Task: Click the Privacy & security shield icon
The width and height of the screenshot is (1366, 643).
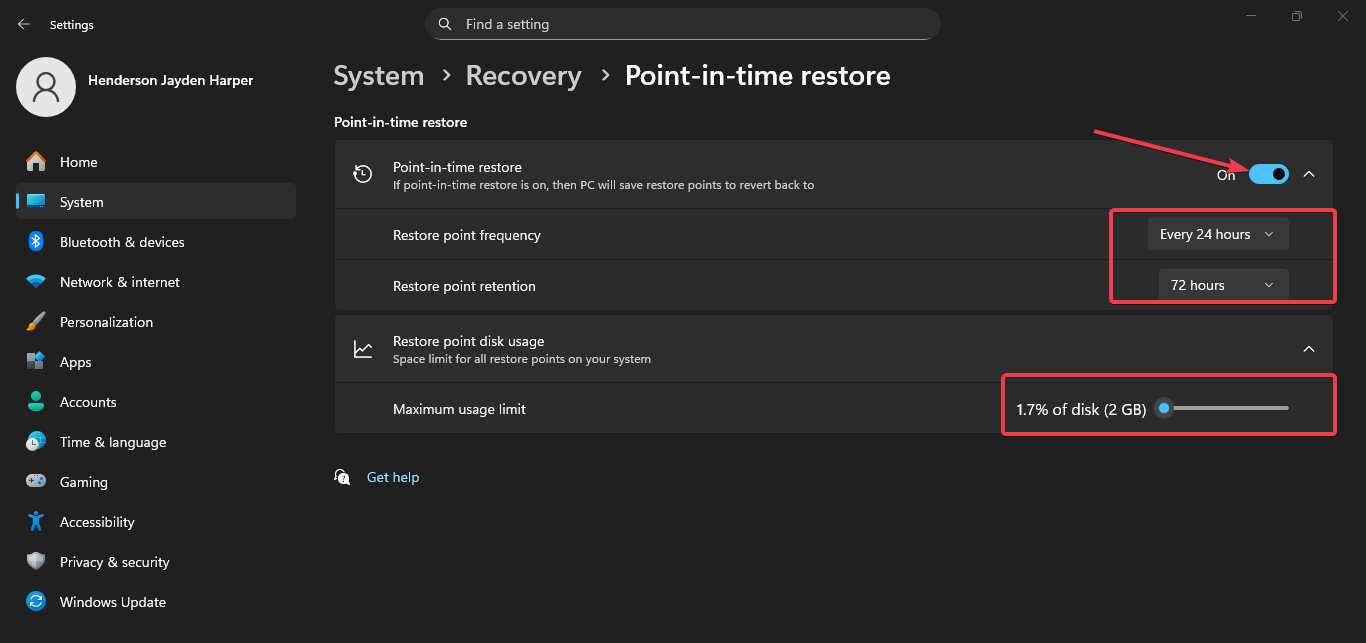Action: click(x=36, y=562)
